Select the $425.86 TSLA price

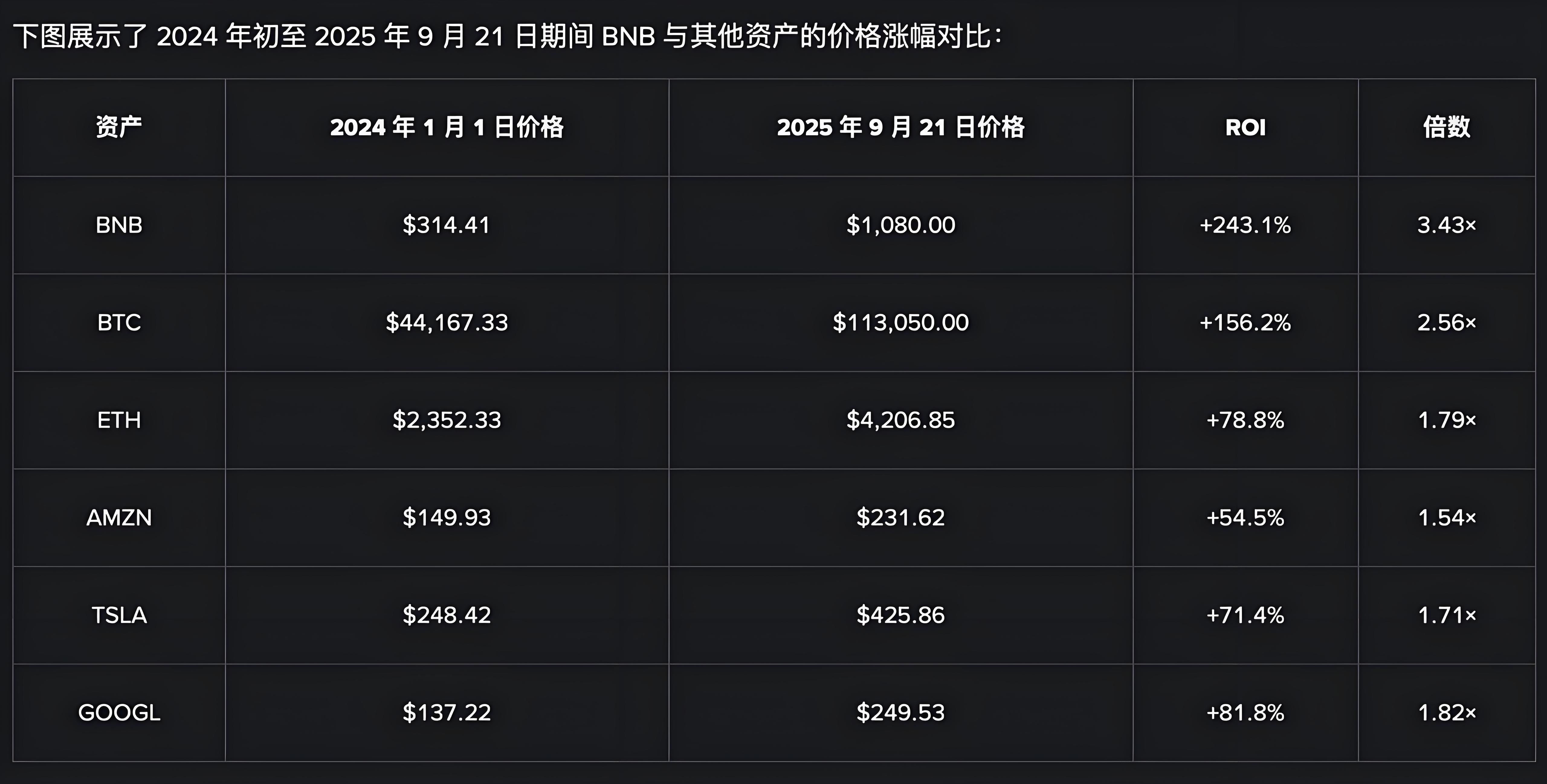[900, 615]
